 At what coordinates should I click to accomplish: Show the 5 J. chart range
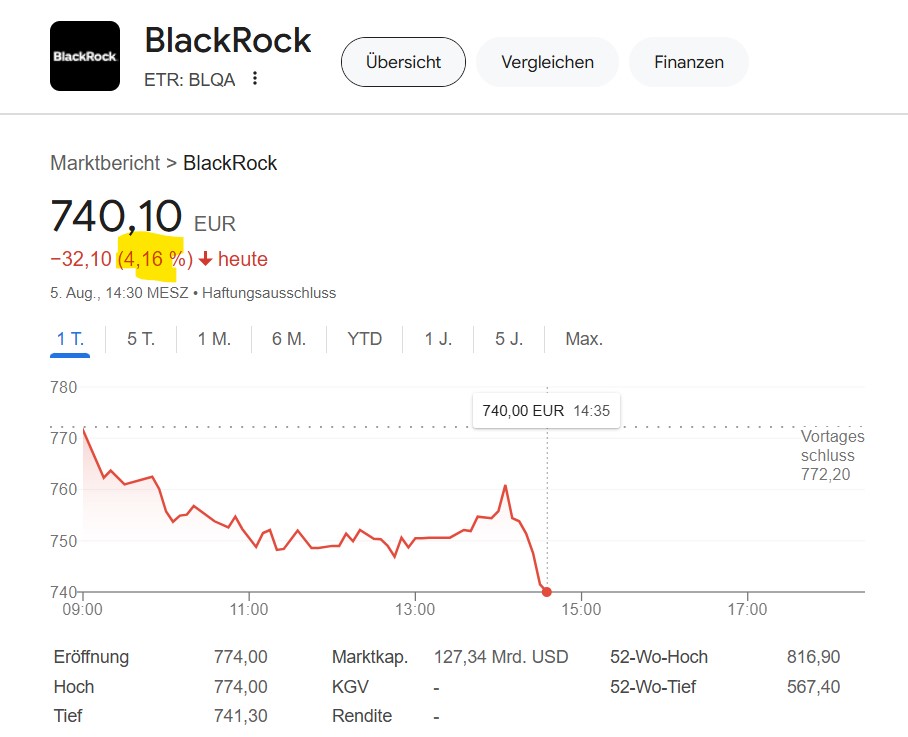[x=509, y=339]
